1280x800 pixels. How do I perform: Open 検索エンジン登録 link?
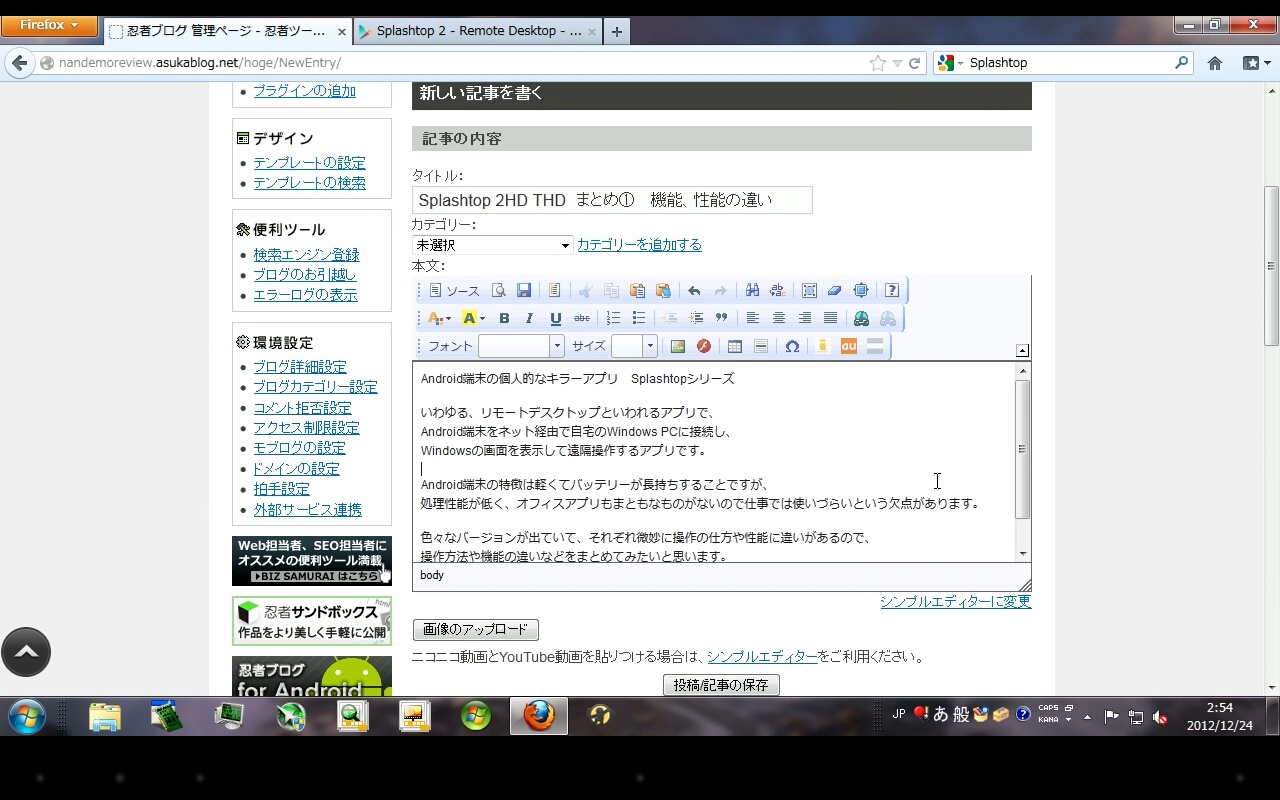306,255
